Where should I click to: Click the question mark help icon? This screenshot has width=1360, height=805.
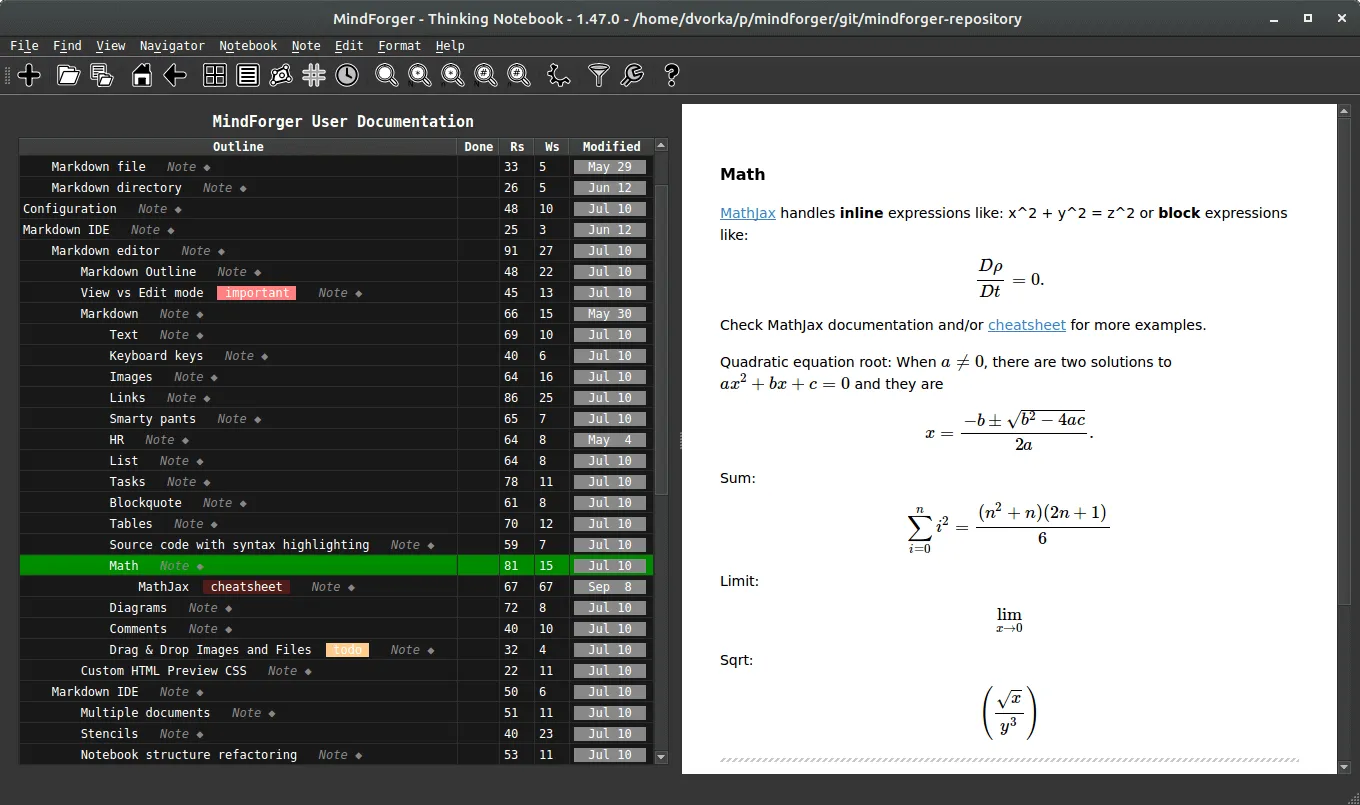[672, 75]
